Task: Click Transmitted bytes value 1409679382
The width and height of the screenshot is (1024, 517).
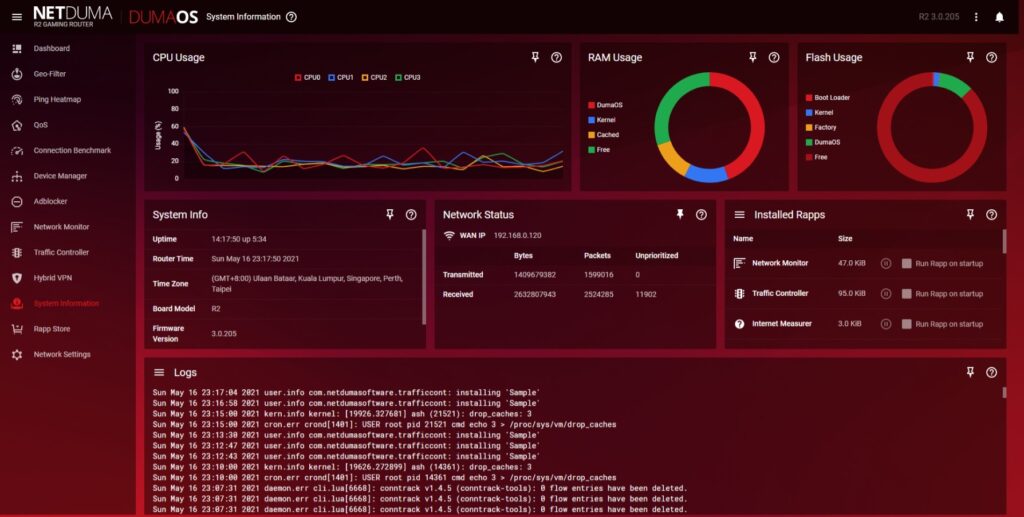Action: pos(535,275)
